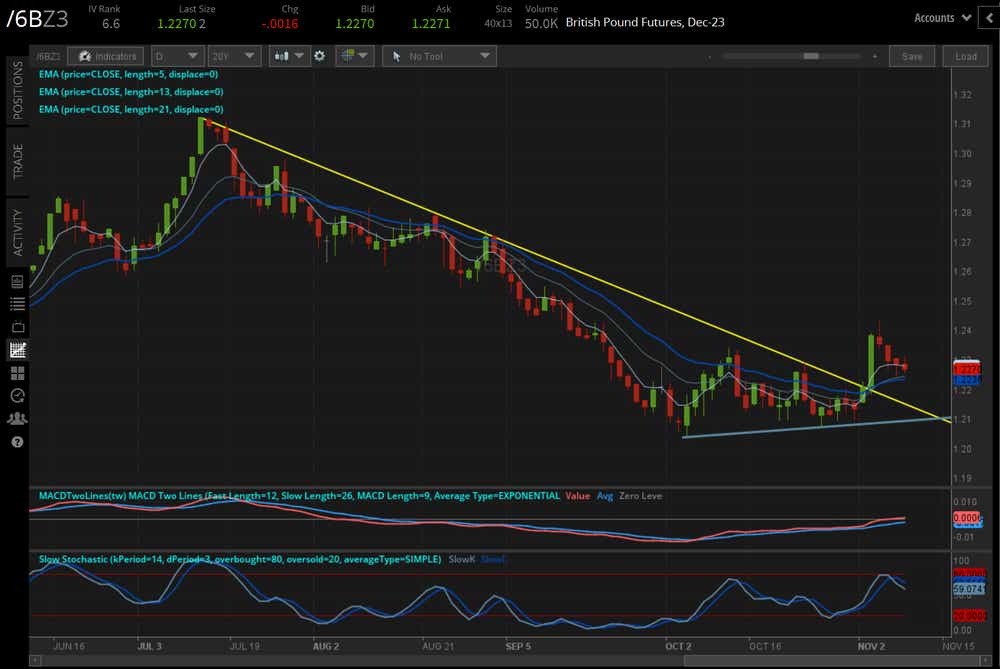Open the watchlist lines icon in sidebar
Screen dimensions: 1000x669
tap(17, 304)
